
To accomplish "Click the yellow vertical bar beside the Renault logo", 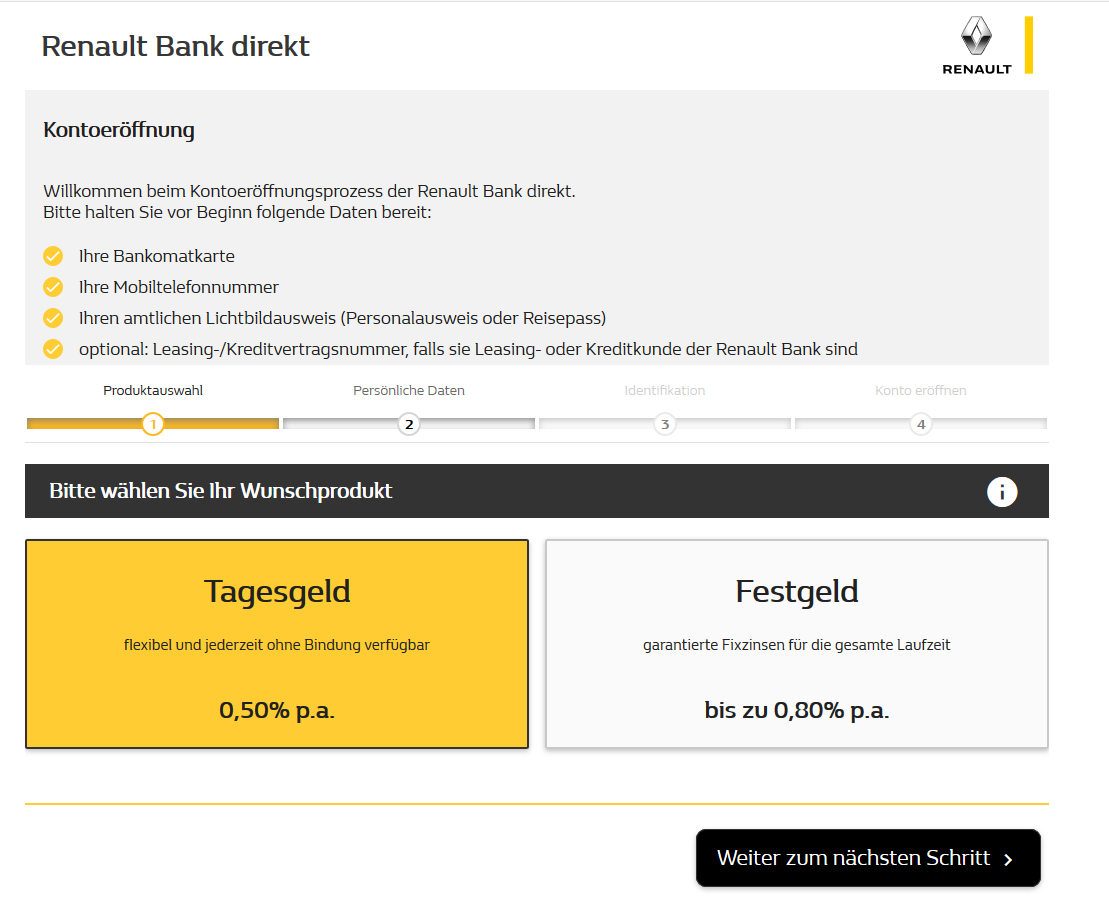I will (1028, 45).
